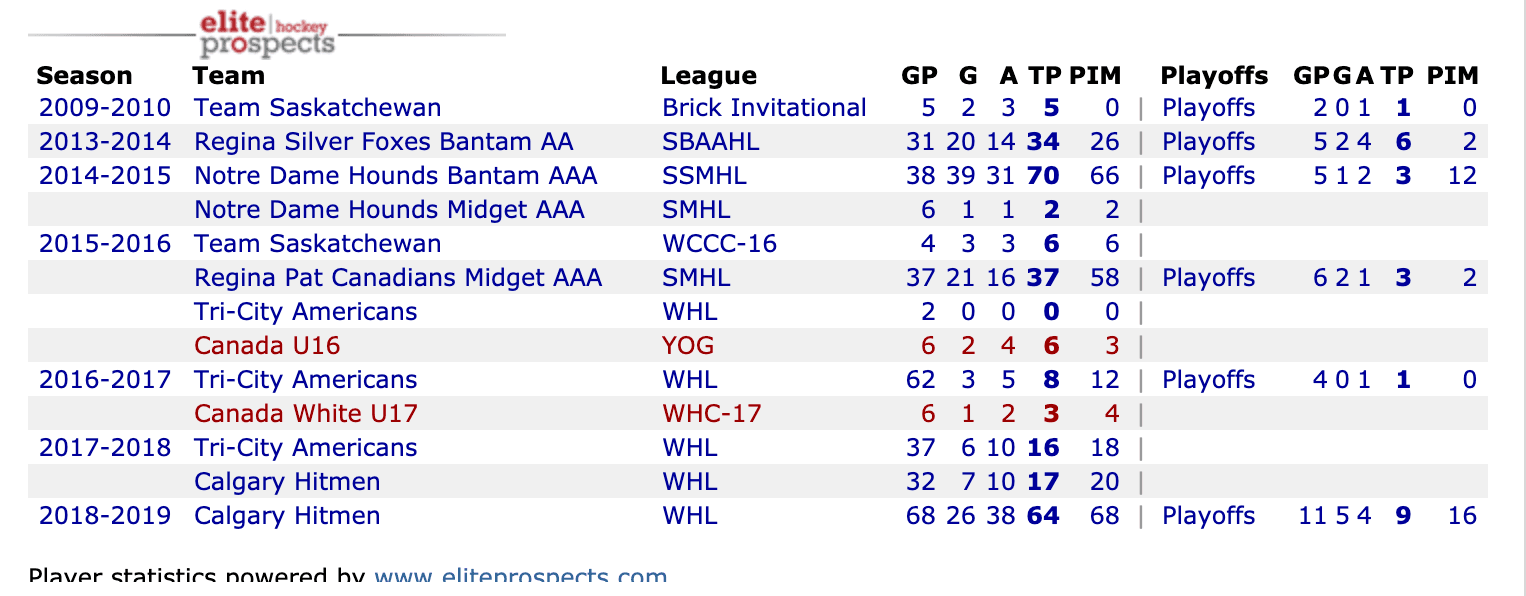Click the WCCC-16 league link
The image size is (1526, 596).
coord(719,244)
